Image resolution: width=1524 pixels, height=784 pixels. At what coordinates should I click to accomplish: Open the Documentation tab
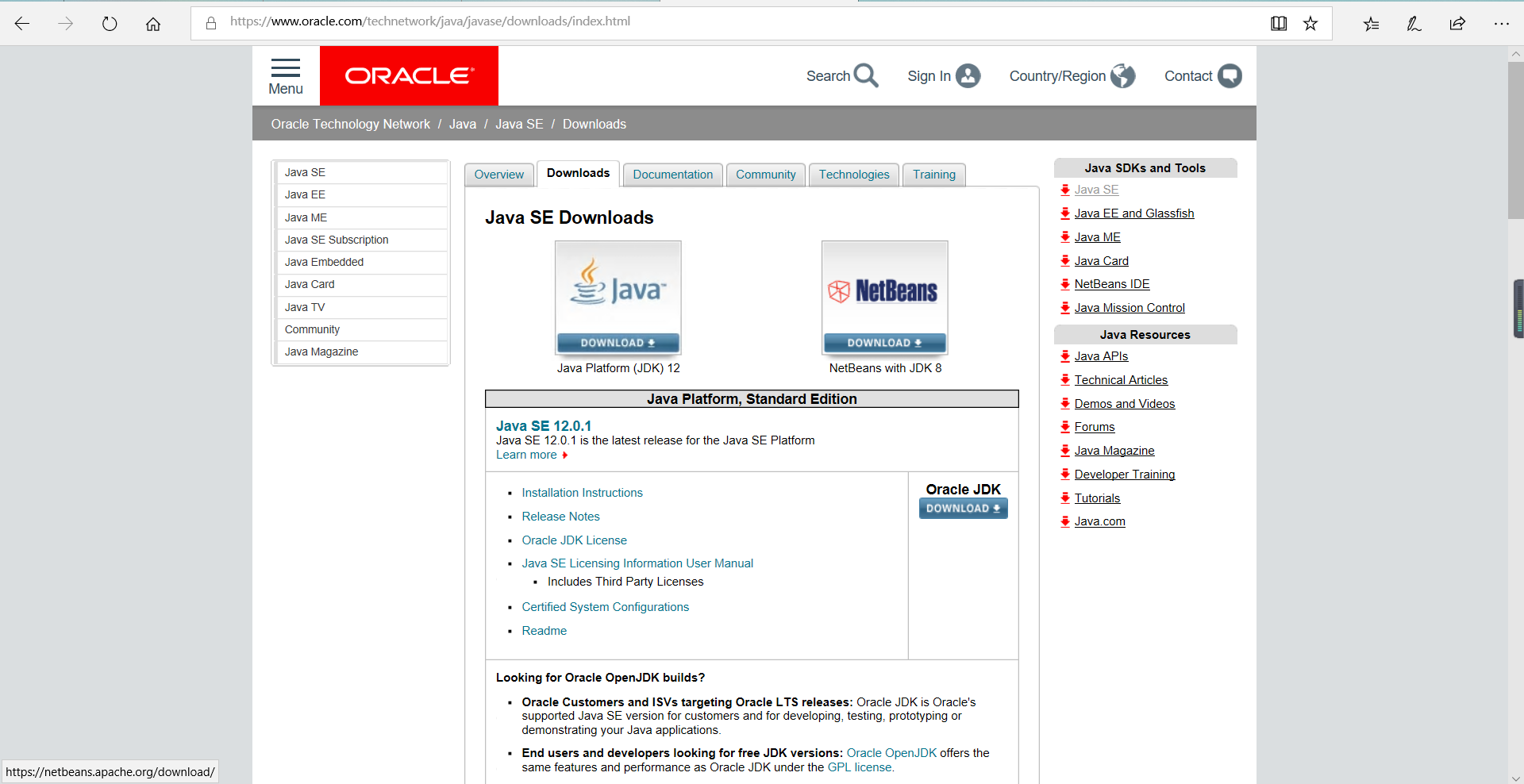[673, 175]
